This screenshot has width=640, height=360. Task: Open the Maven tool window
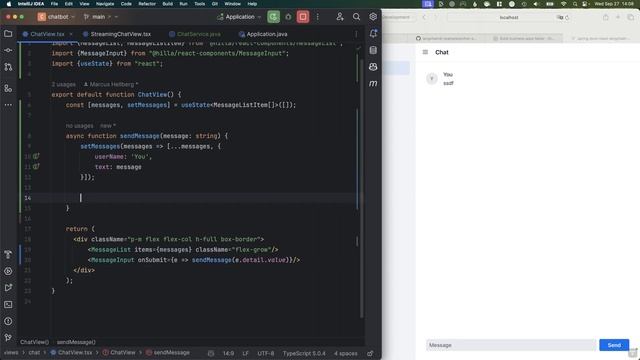373,84
